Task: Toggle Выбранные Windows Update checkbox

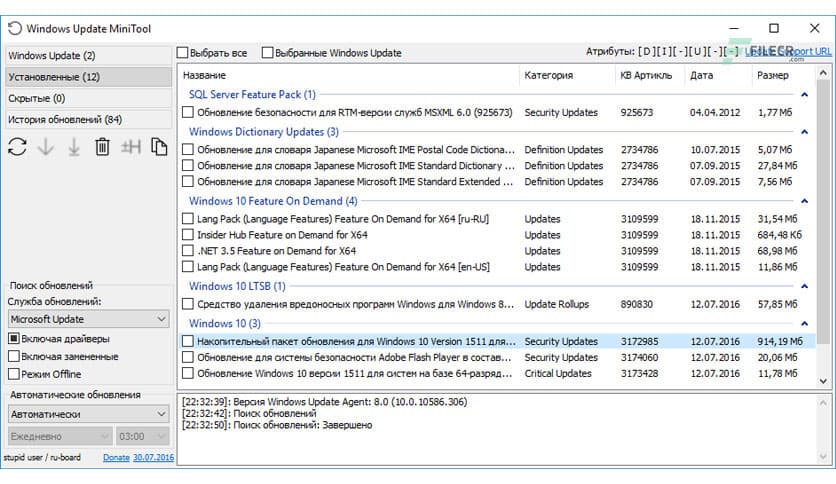Action: [x=267, y=52]
